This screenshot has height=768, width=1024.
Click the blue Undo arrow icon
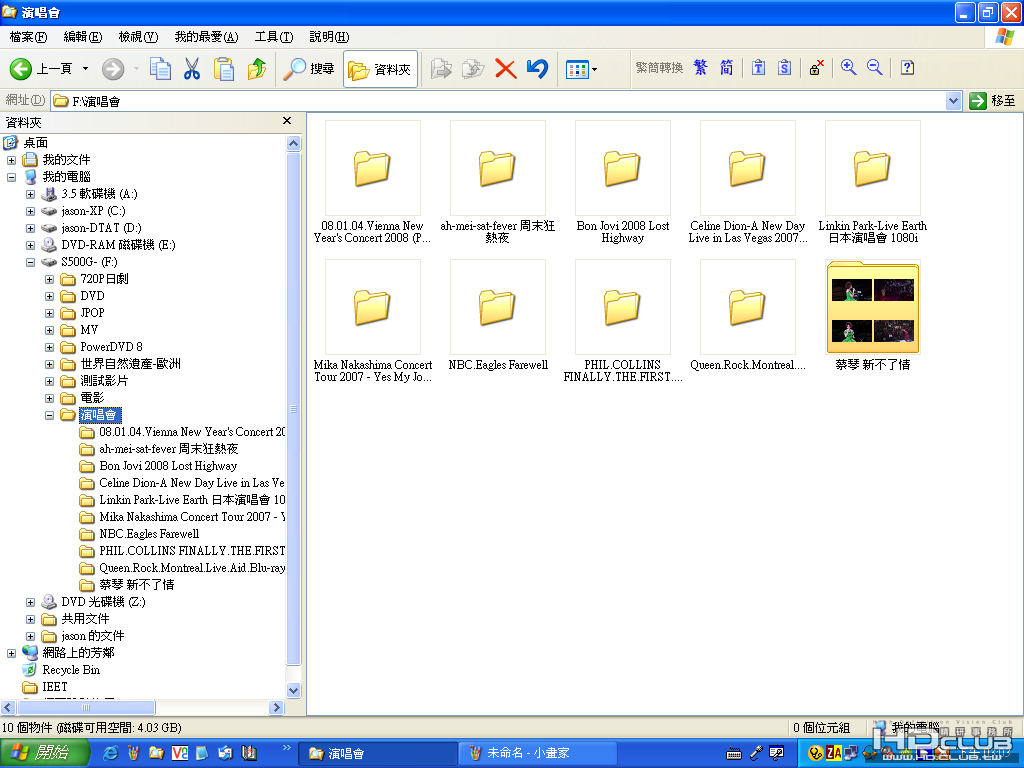click(537, 69)
